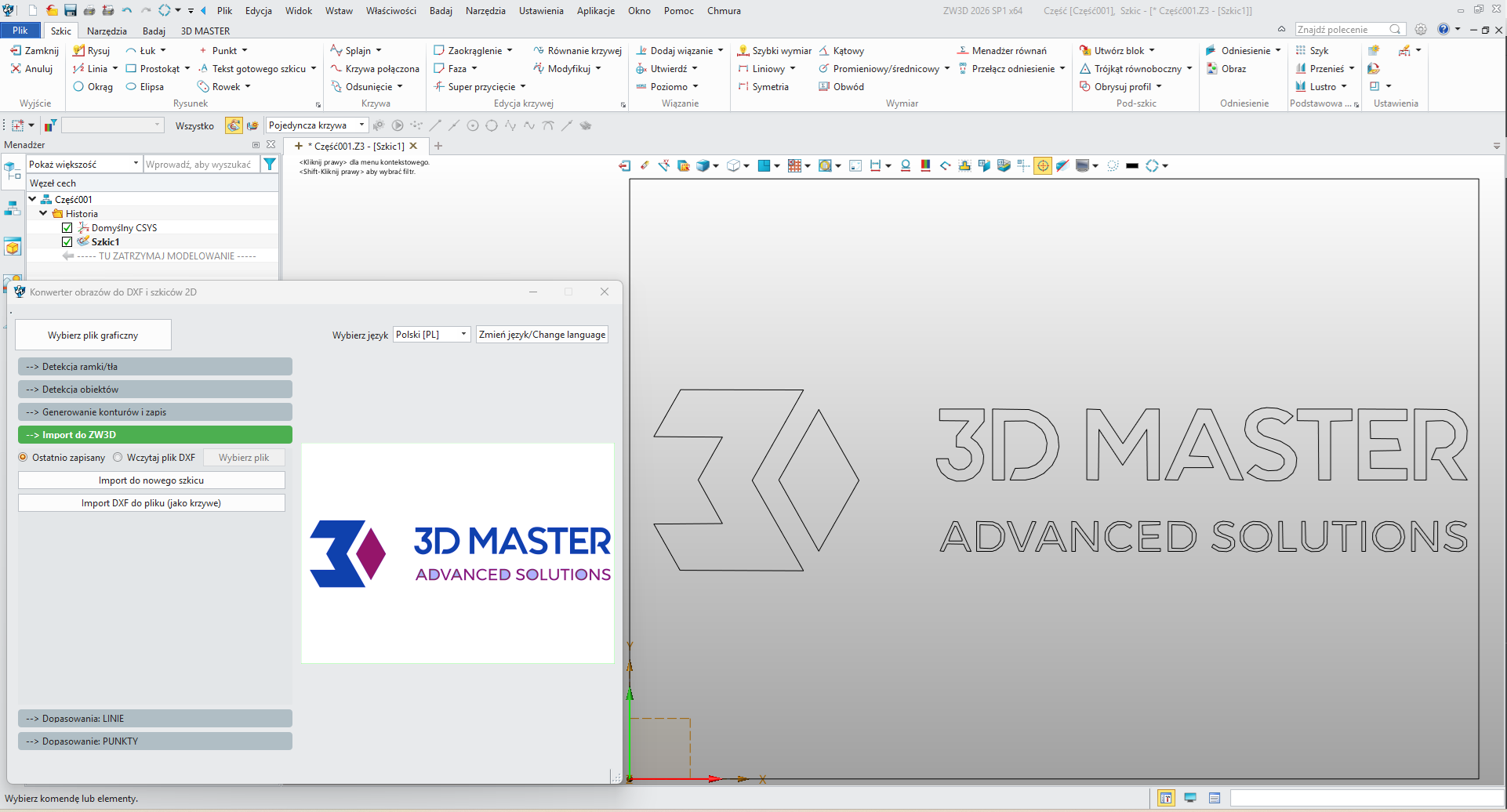Open the Pojedyncza krzywa selection dropdown
Viewport: 1507px width, 812px height.
pos(317,125)
